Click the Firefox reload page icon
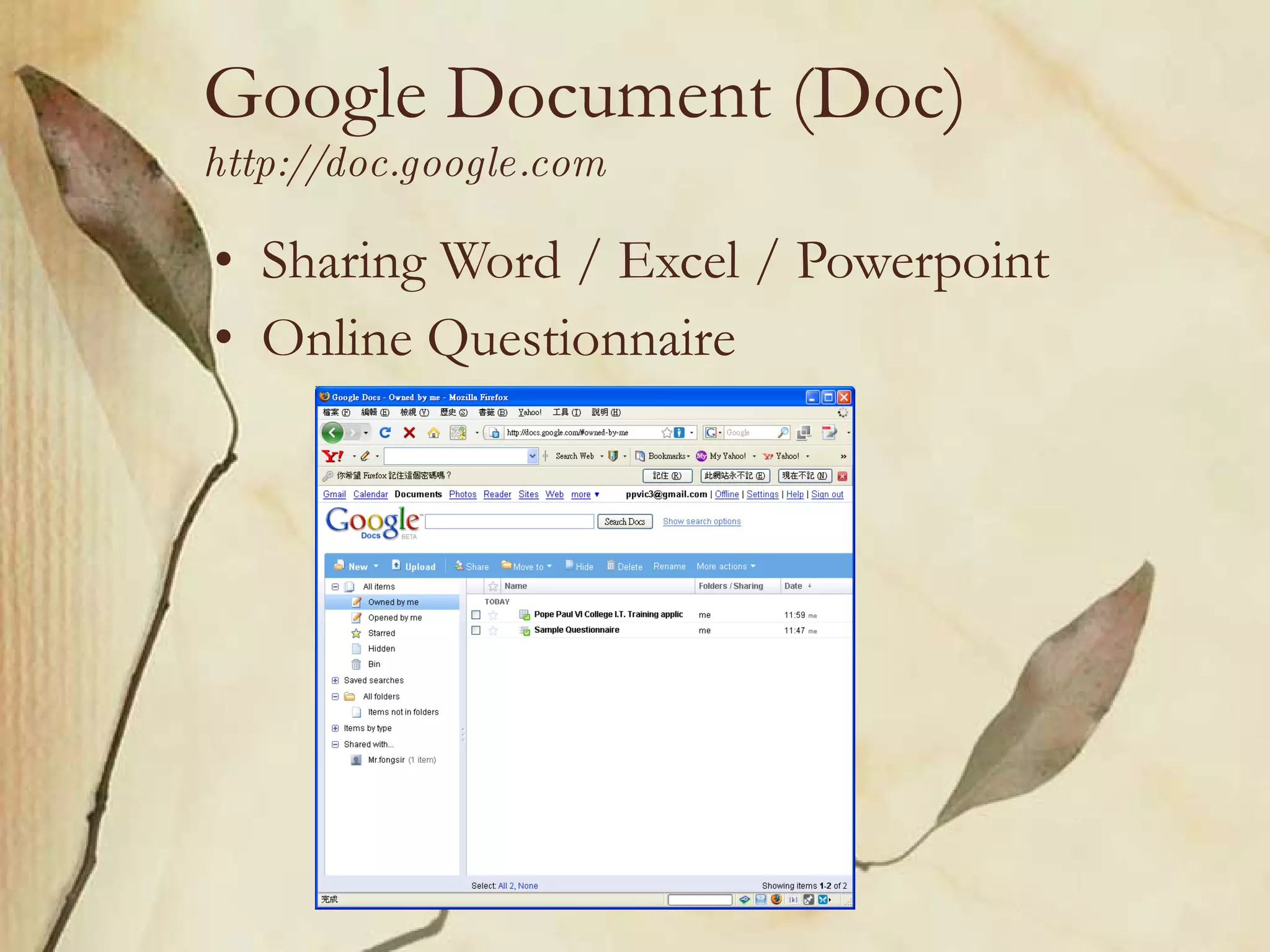1270x952 pixels. (x=385, y=433)
